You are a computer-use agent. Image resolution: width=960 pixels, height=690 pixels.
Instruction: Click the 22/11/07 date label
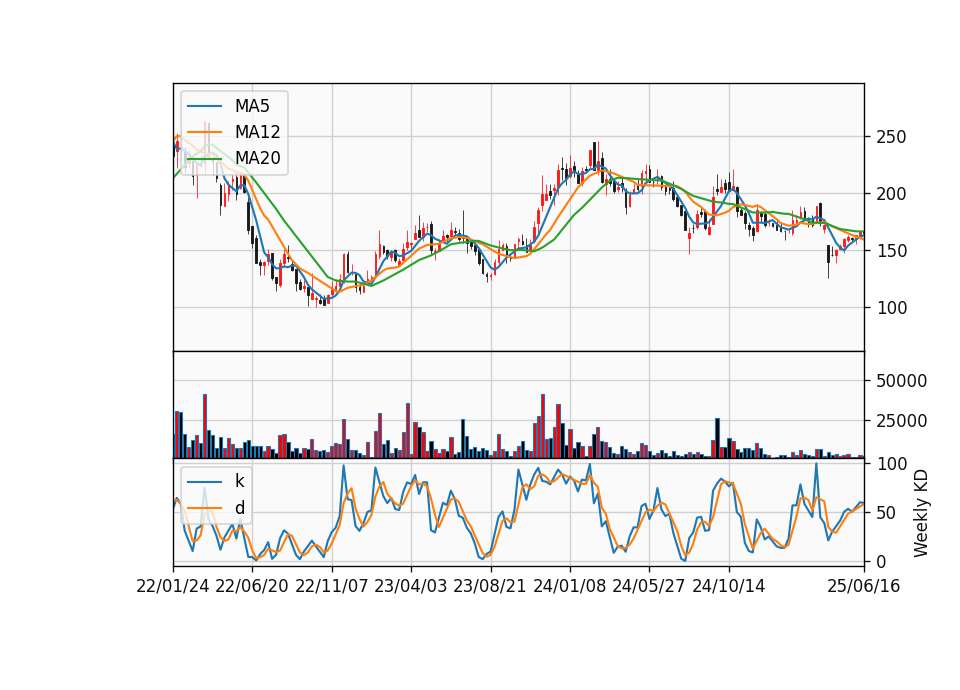coord(332,587)
